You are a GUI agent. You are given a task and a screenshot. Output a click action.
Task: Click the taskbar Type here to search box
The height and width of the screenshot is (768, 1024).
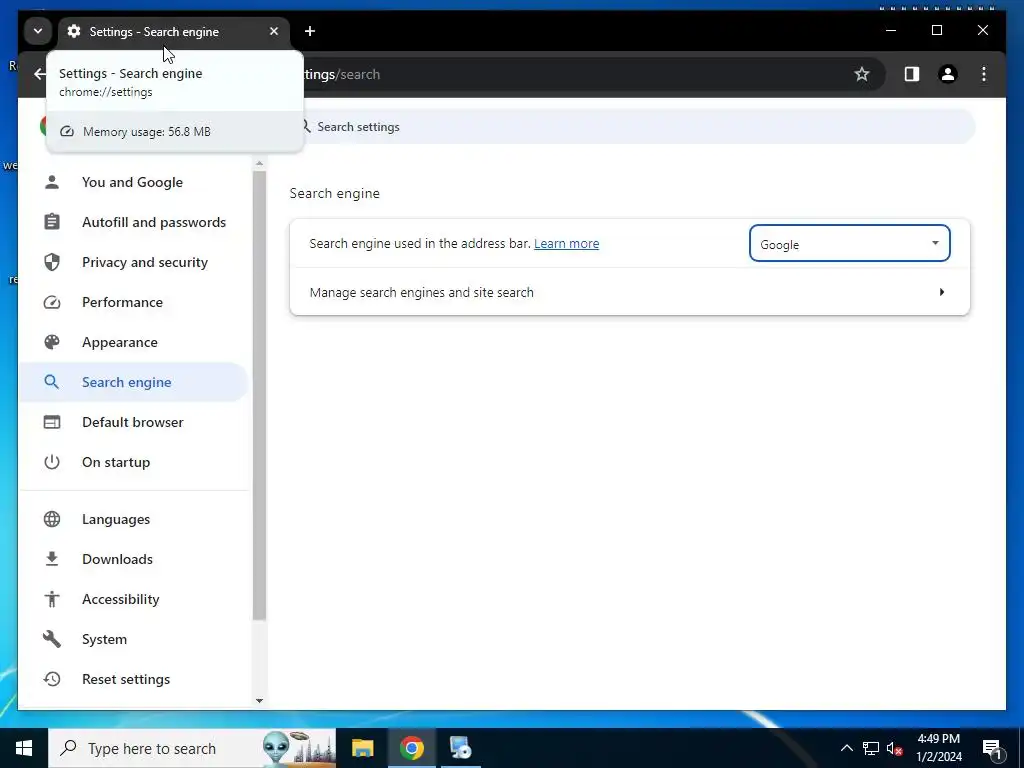coord(192,748)
